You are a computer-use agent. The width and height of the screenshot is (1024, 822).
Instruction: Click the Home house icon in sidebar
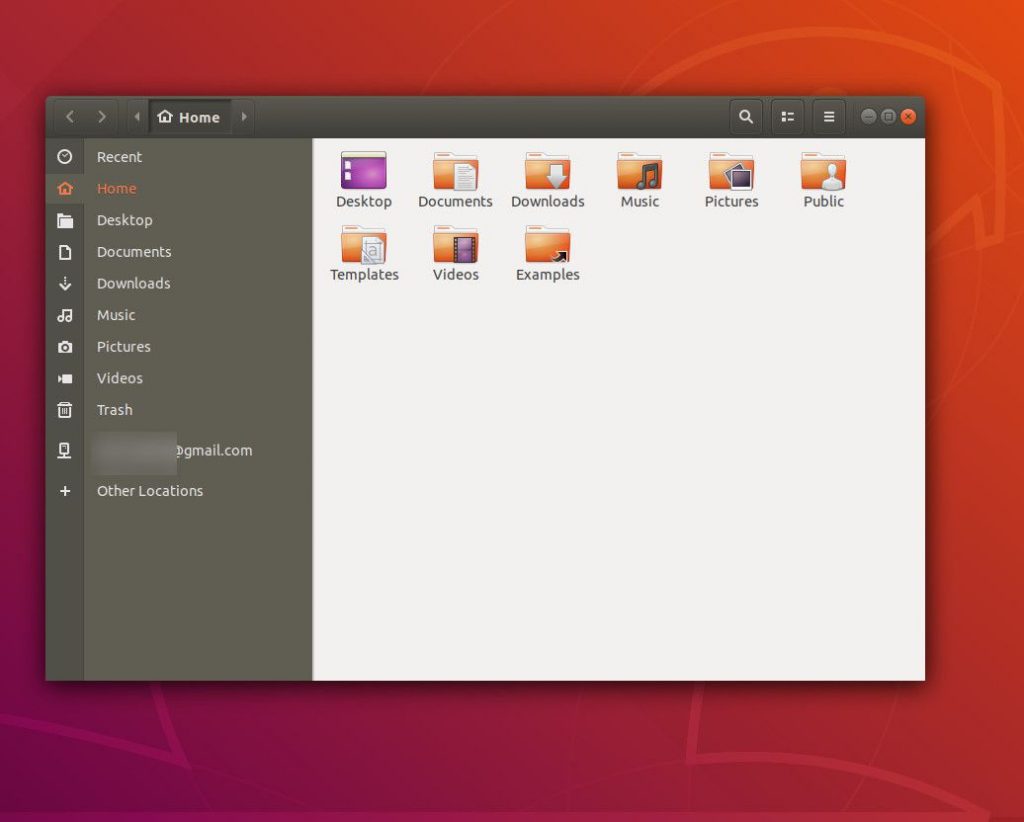[x=65, y=189]
